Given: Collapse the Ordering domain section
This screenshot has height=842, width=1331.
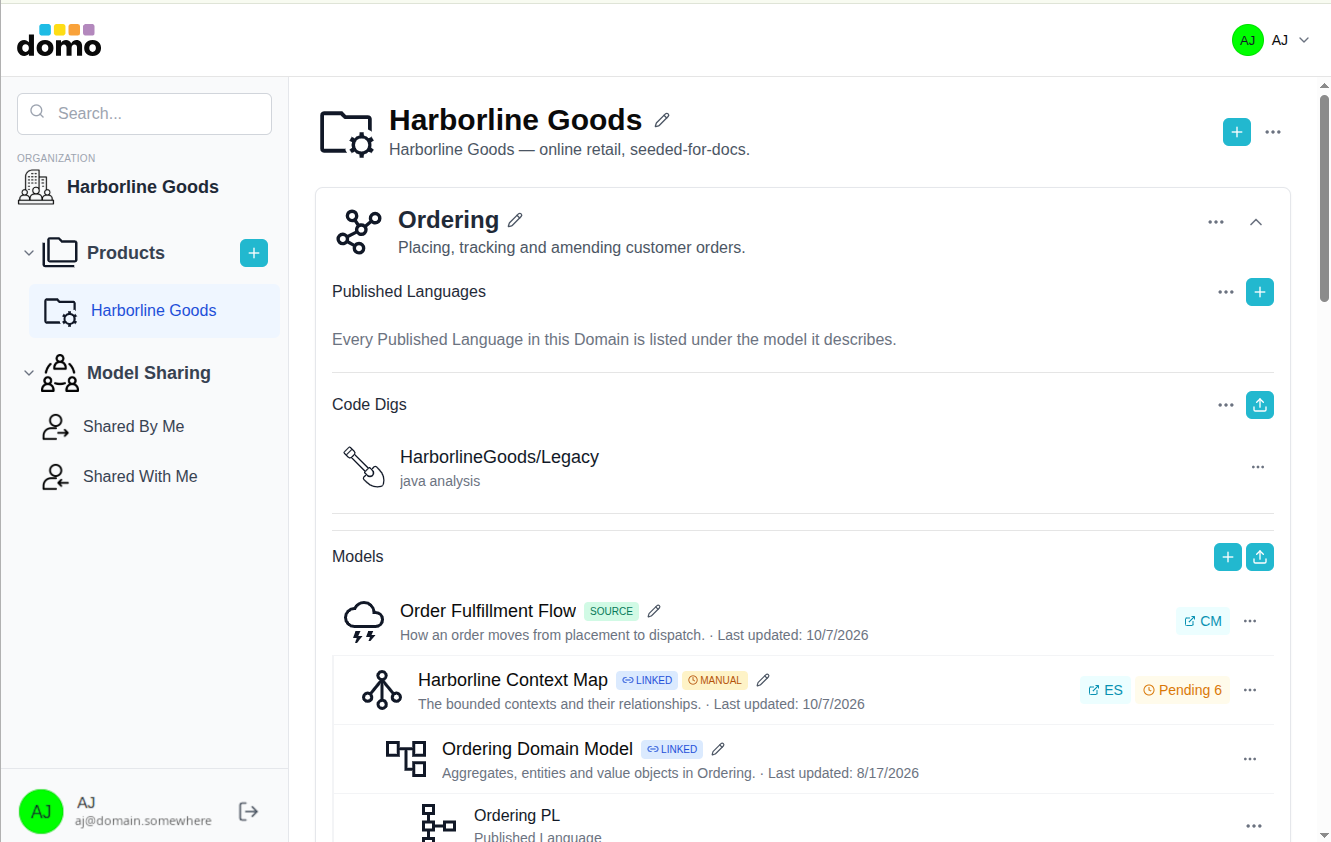Looking at the screenshot, I should tap(1257, 222).
